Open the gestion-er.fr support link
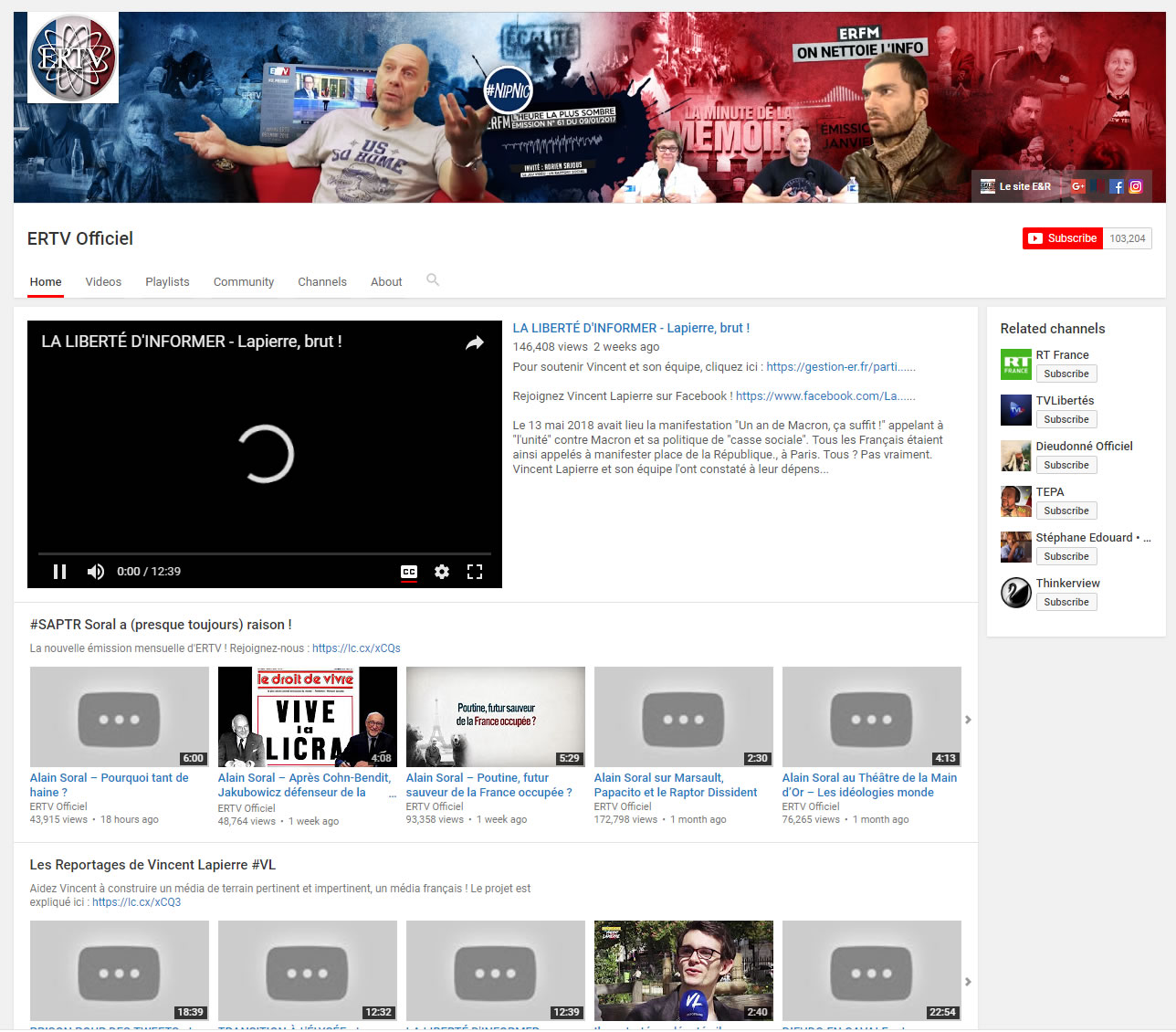This screenshot has width=1176, height=1032. point(841,367)
